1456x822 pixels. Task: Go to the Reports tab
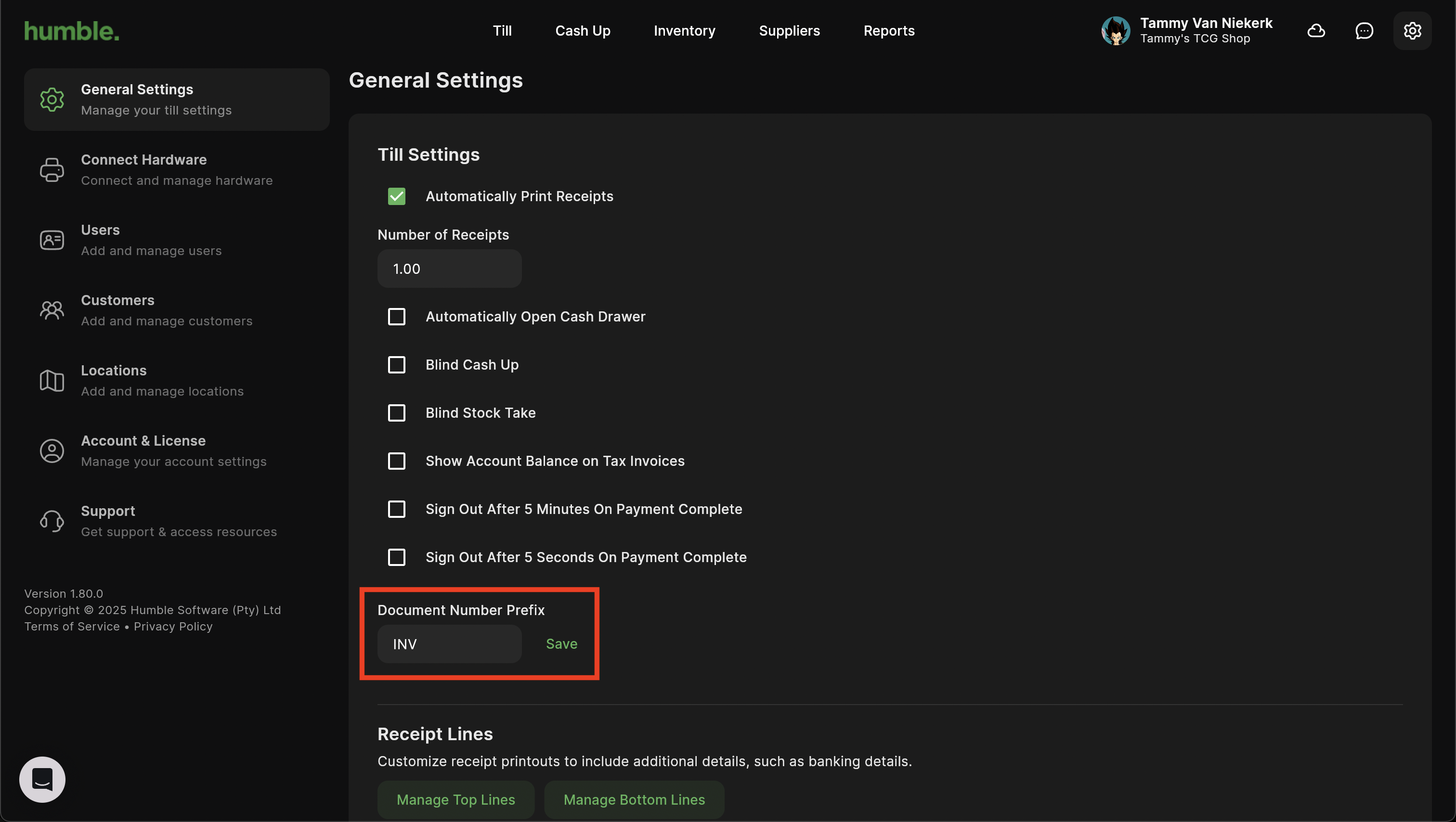pyautogui.click(x=888, y=30)
